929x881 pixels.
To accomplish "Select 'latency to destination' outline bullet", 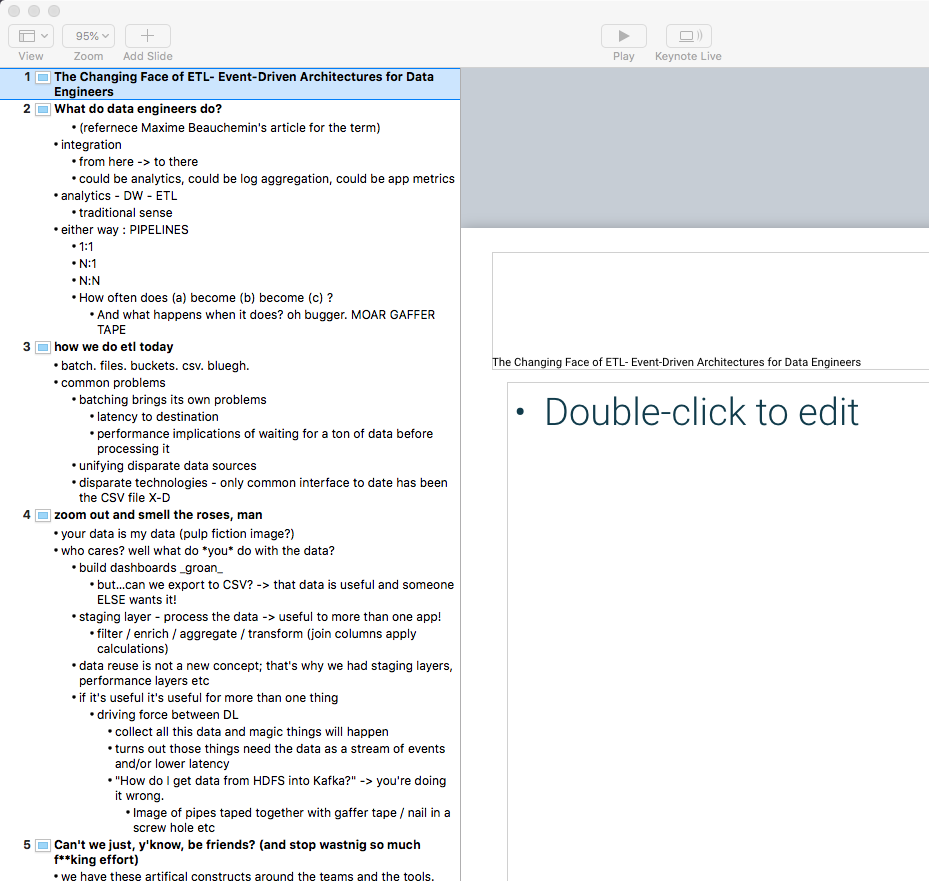I will (x=157, y=417).
